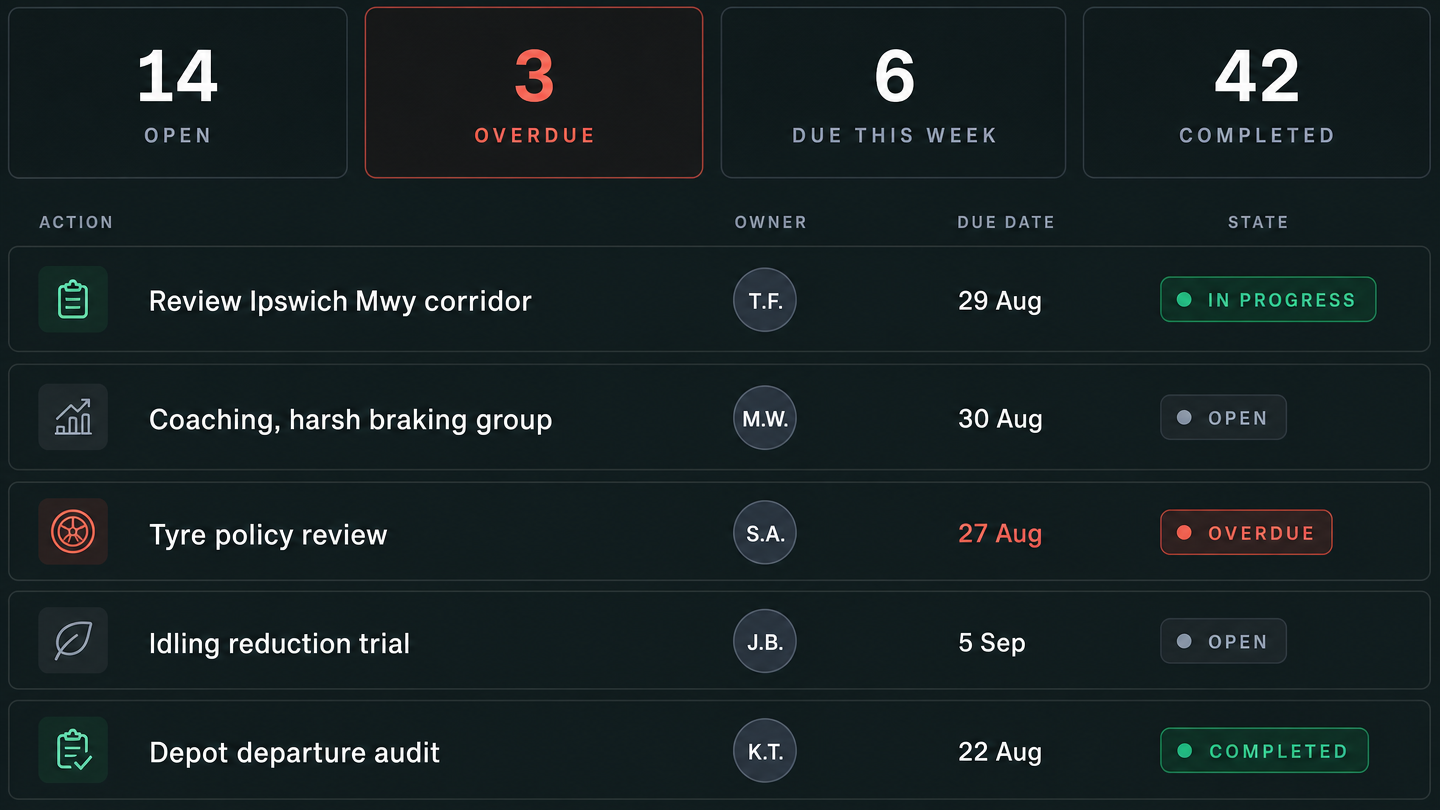Click the checked clipboard icon for Depot audit
Screen dimensions: 1440x810
pyautogui.click(x=73, y=750)
